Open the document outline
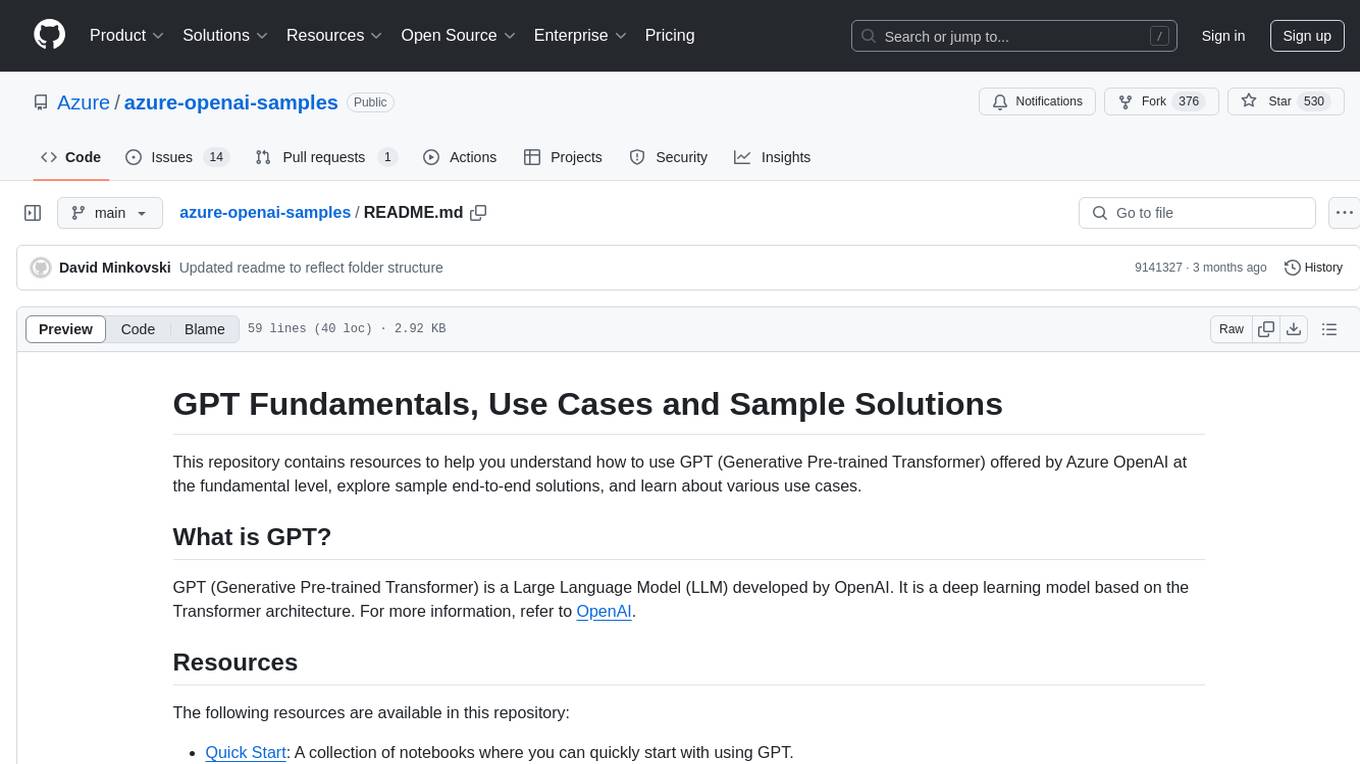 1329,329
